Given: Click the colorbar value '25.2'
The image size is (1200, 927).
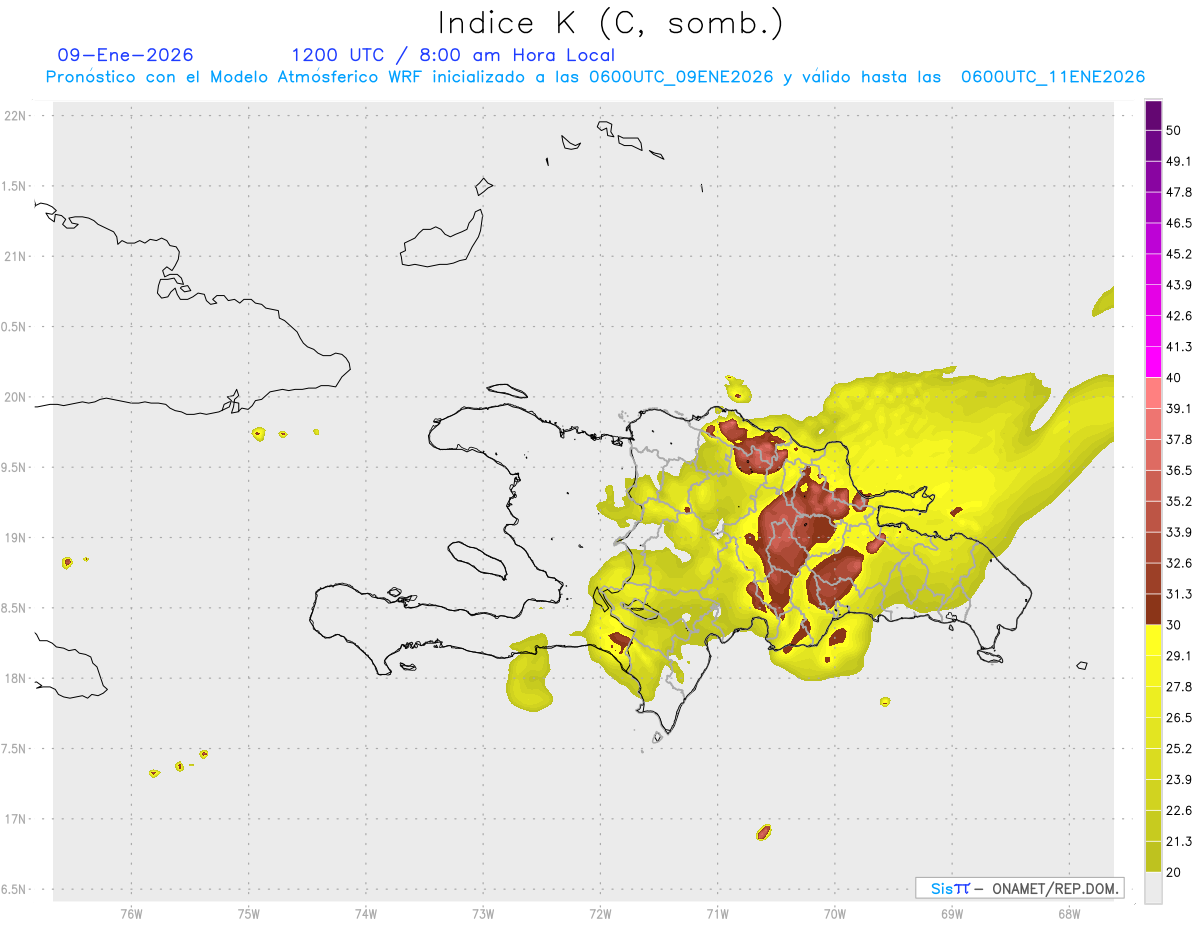Looking at the screenshot, I should (1179, 748).
